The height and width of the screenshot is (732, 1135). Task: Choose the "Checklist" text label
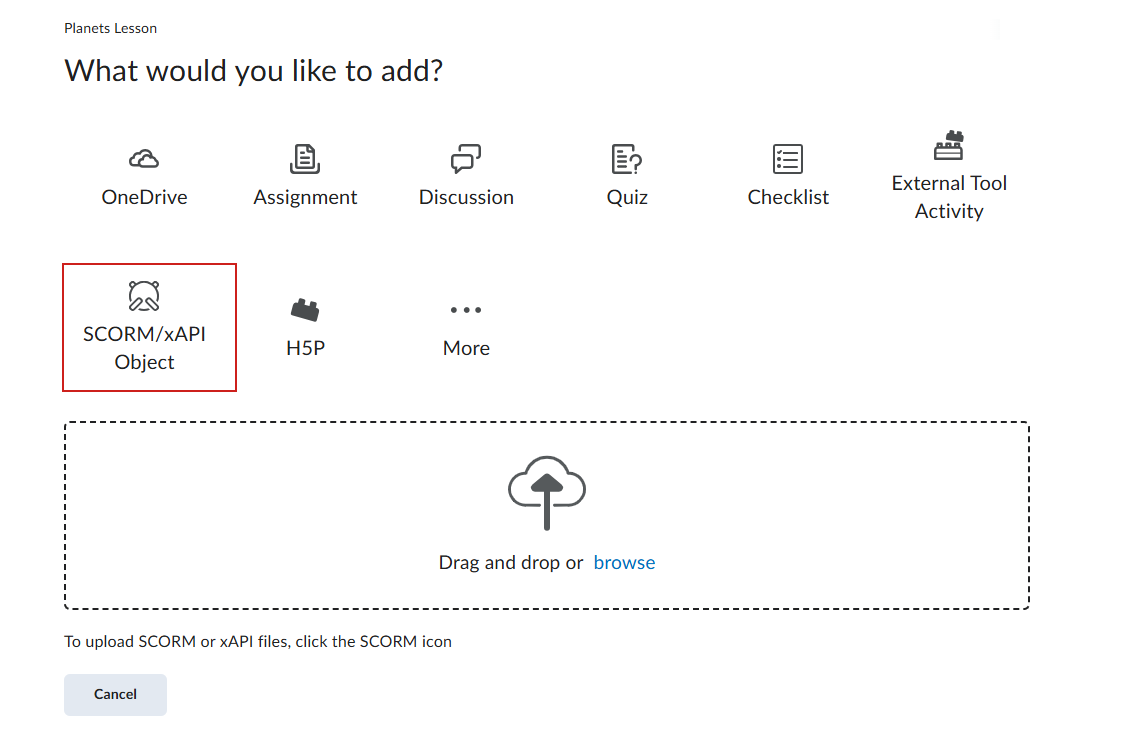[788, 197]
